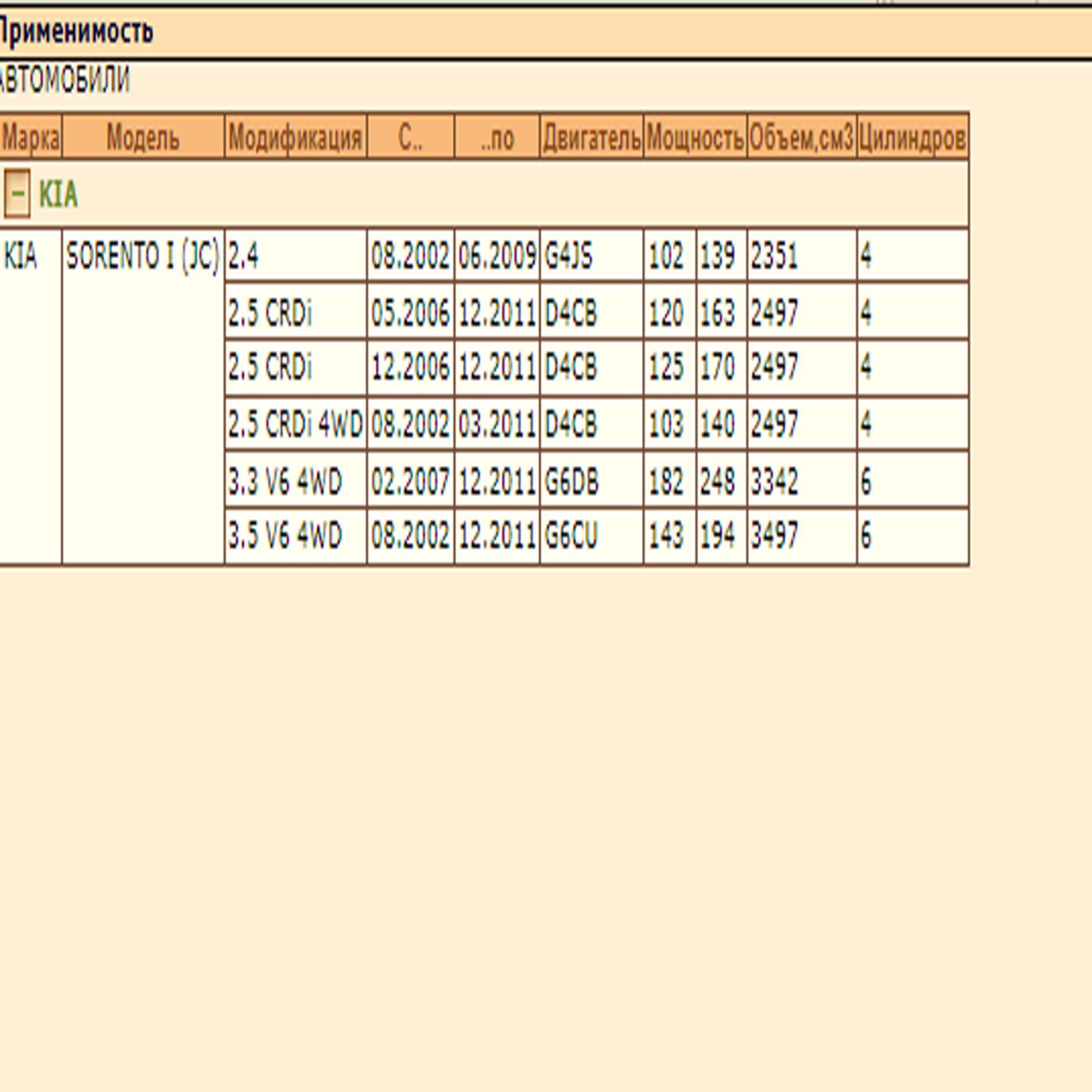Viewport: 1092px width, 1092px height.
Task: Select the 2.5 CRDi 4WD modification
Action: tap(295, 424)
